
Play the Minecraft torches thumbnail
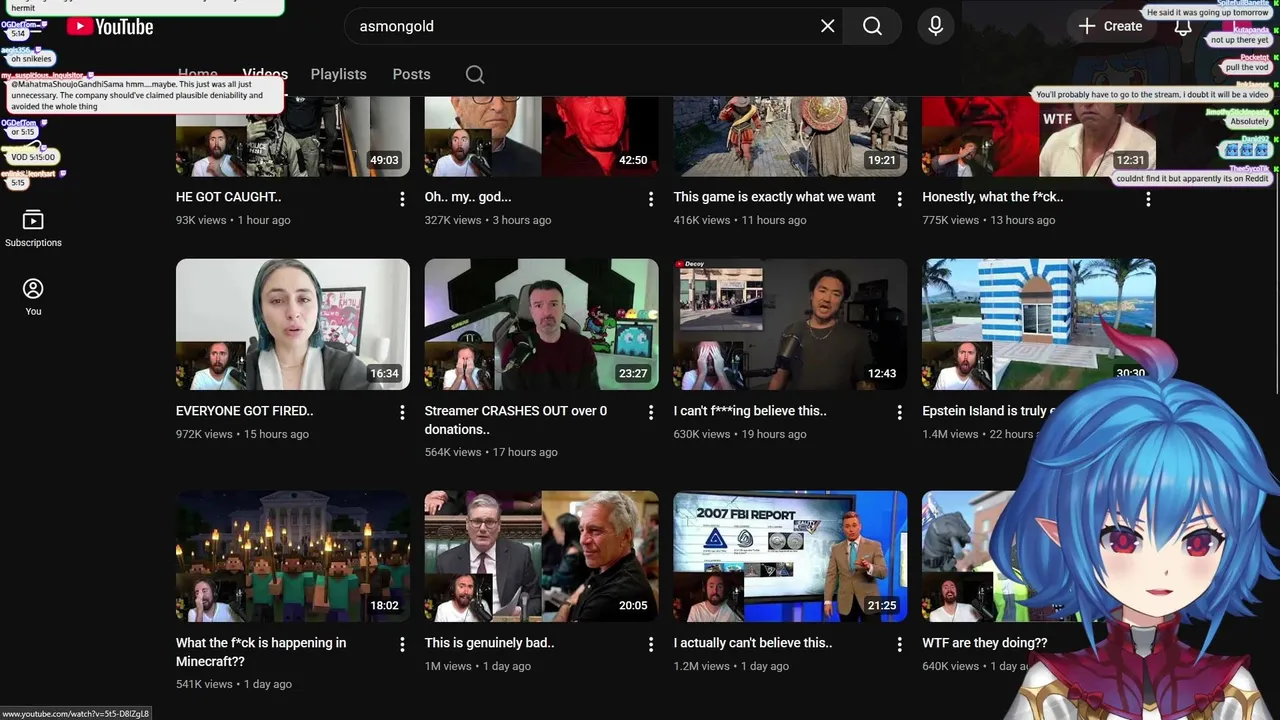coord(293,556)
